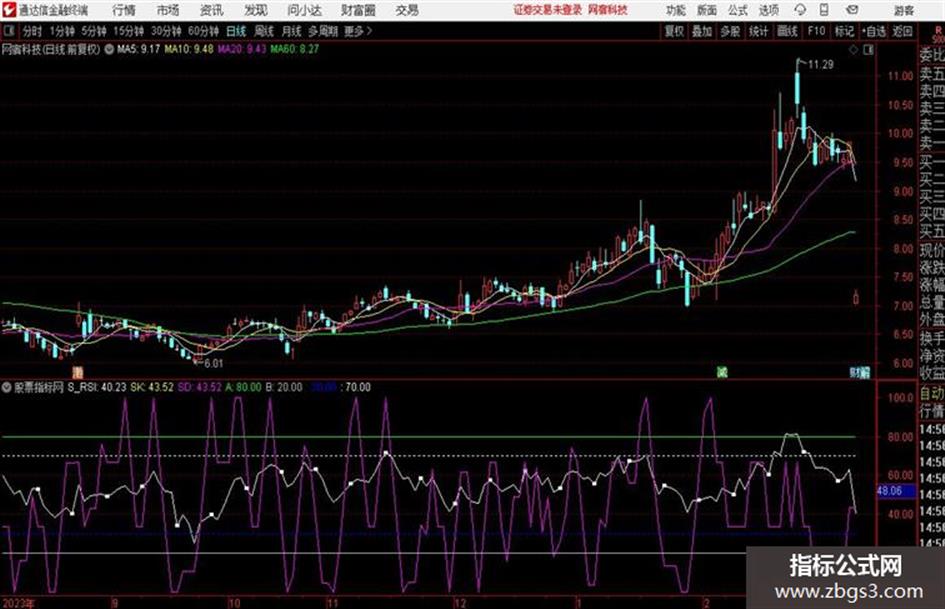Viewport: 945px width, 609px height.
Task: Switch to the 15分钟 period tab
Action: tap(128, 31)
